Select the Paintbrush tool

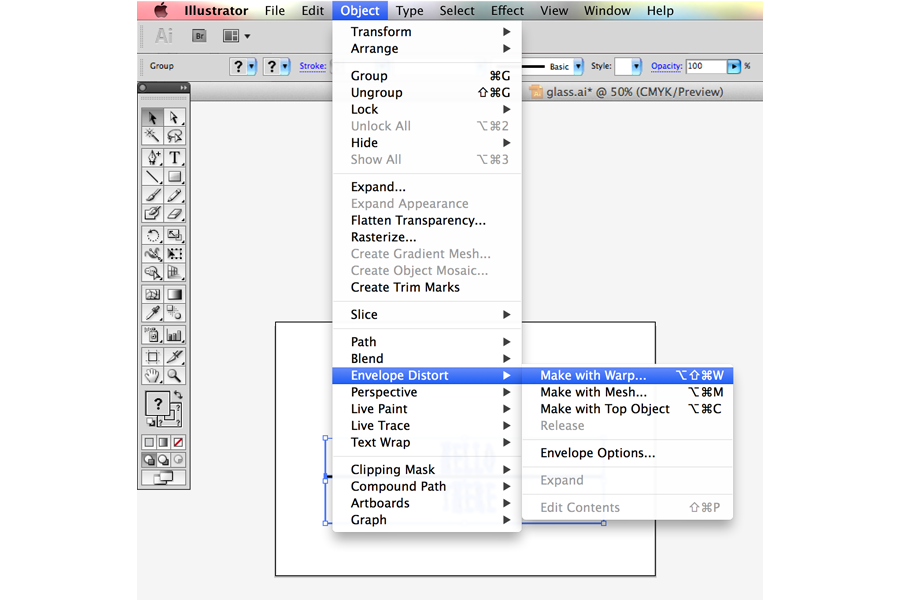(153, 195)
